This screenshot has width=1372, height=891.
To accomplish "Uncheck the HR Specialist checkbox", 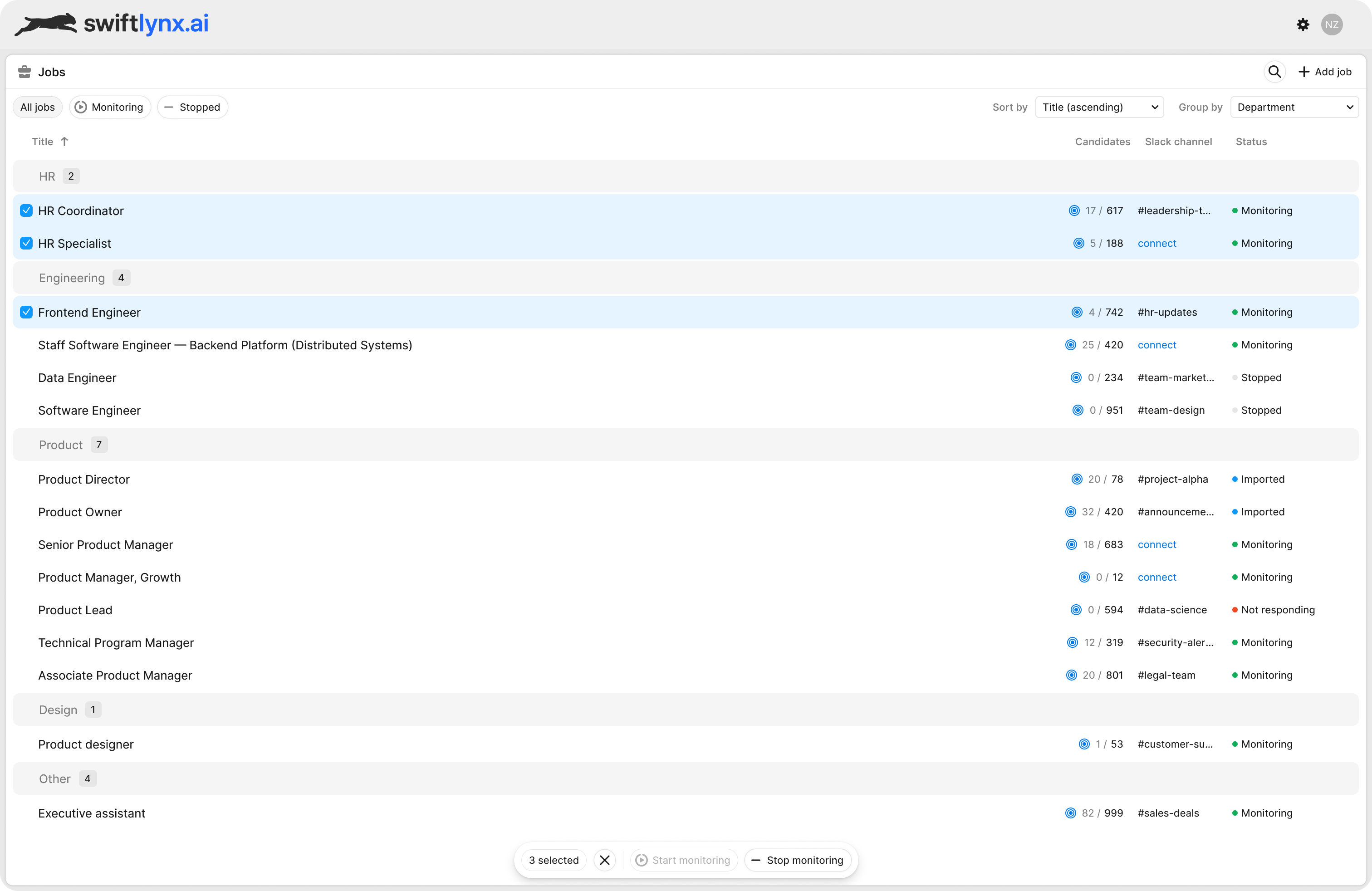I will tap(26, 243).
